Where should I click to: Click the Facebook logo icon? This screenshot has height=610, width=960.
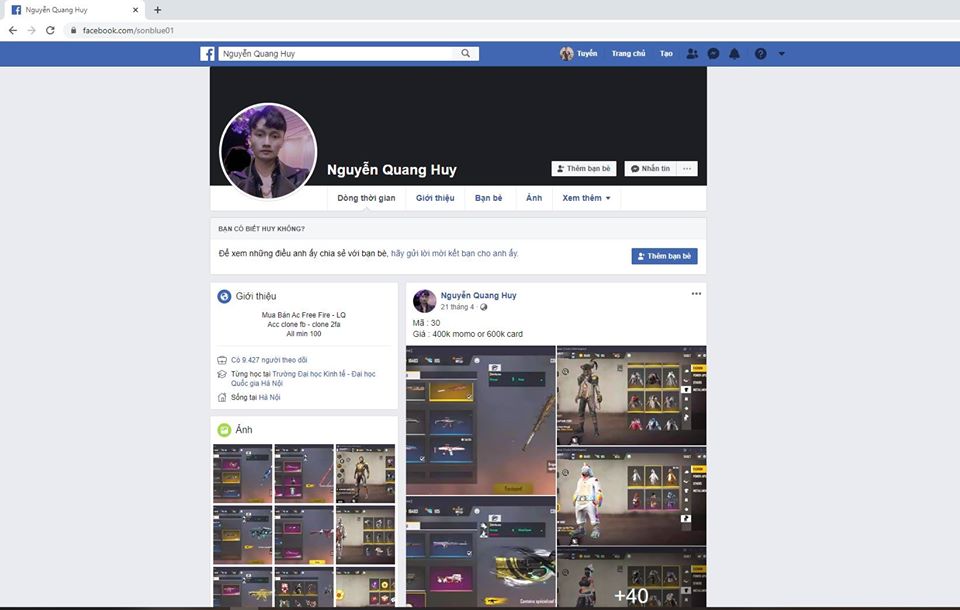point(208,54)
